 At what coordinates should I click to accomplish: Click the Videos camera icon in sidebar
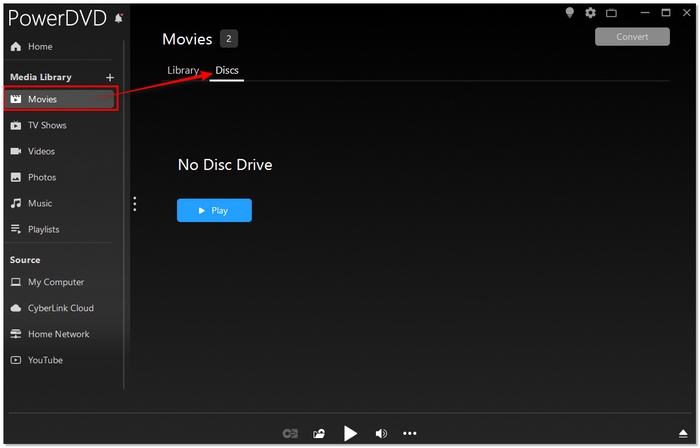[16, 151]
